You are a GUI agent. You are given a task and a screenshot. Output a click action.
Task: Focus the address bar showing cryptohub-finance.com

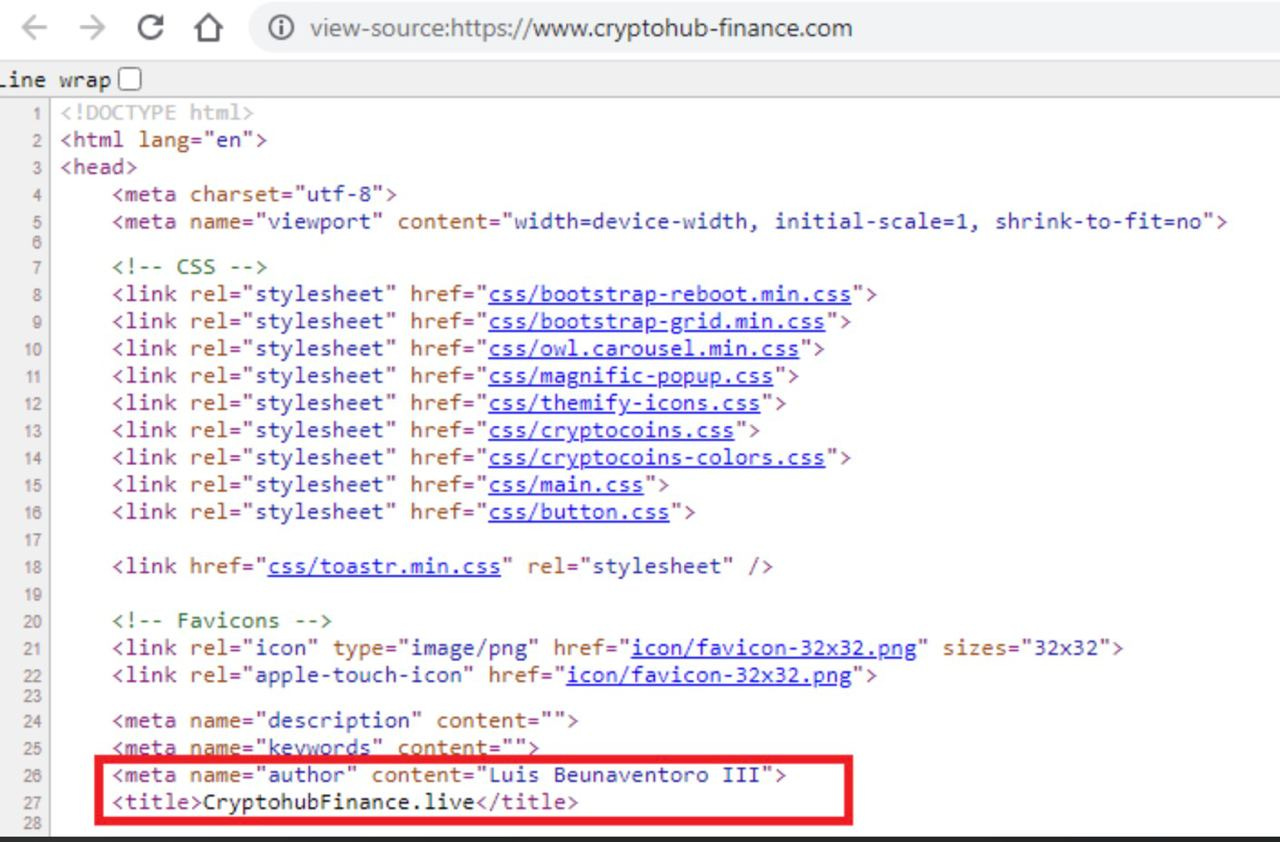(x=764, y=28)
